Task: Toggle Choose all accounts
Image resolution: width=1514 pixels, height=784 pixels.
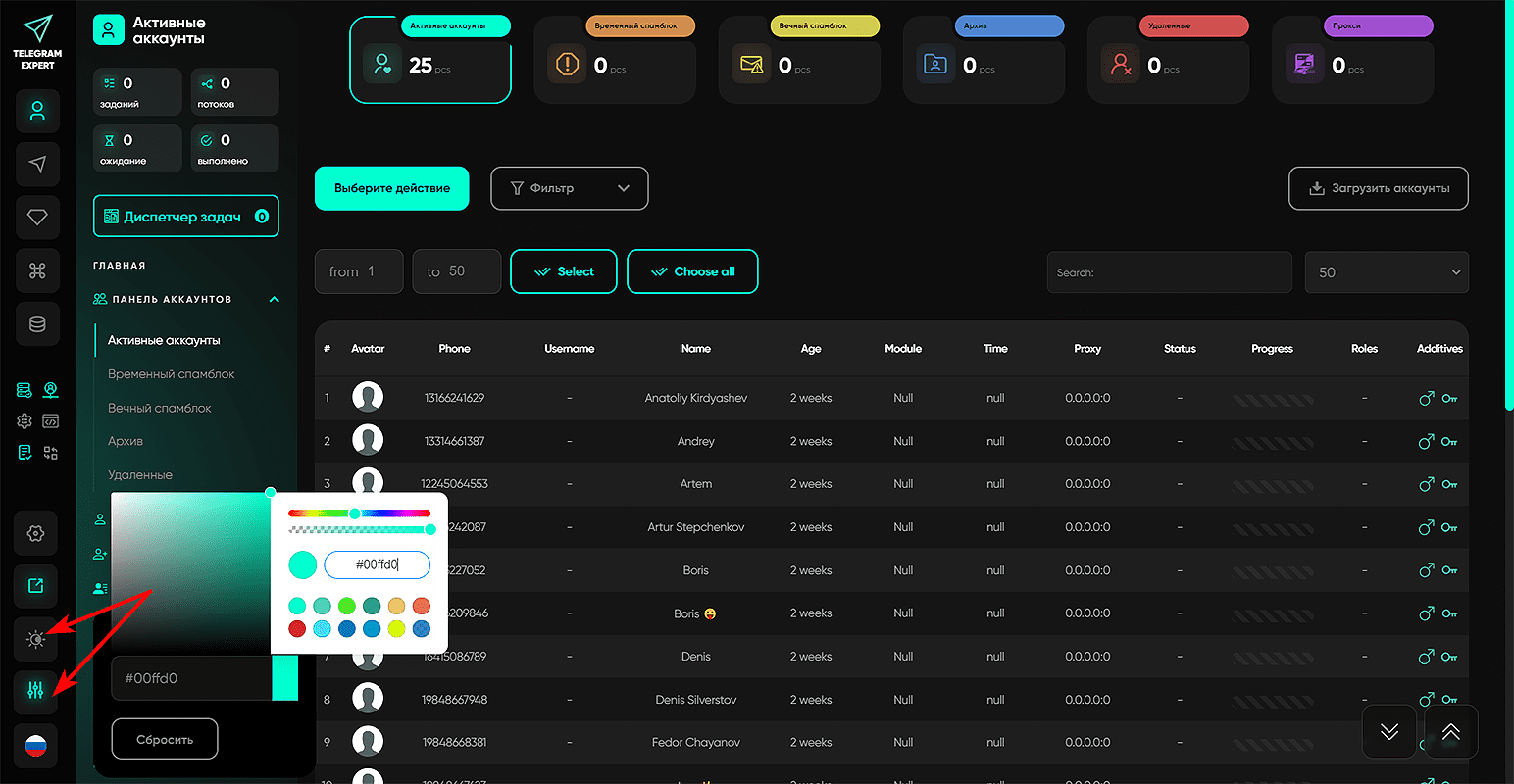Action: [692, 271]
